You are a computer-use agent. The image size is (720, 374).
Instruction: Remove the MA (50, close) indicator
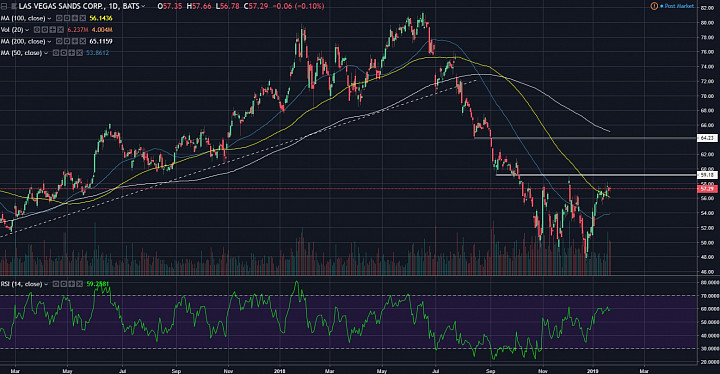pos(79,53)
